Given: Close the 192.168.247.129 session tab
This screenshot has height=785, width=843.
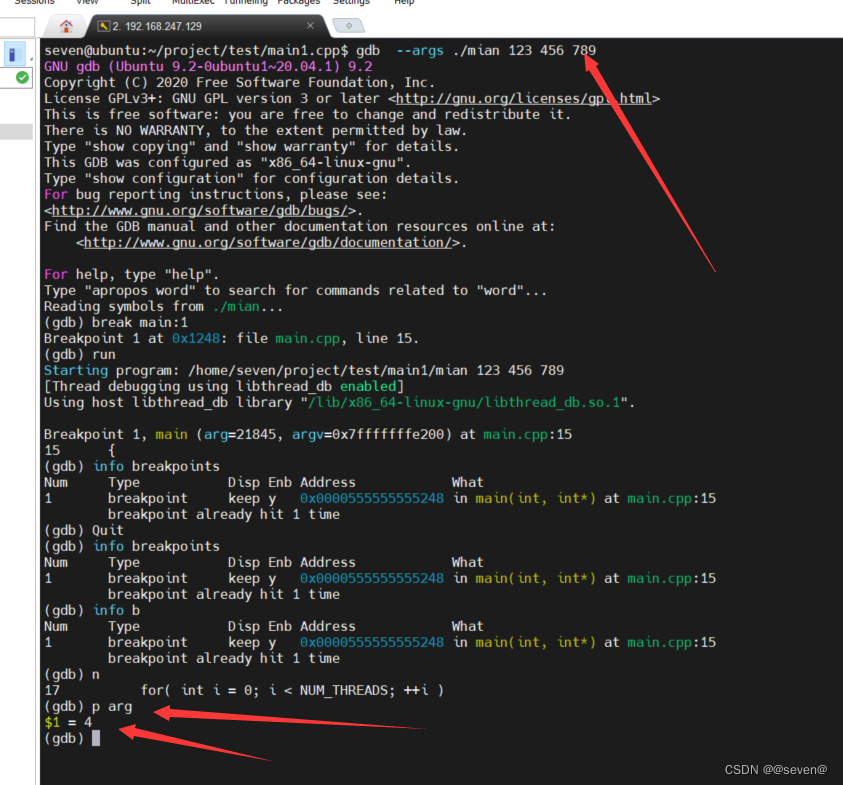Looking at the screenshot, I should (x=310, y=25).
